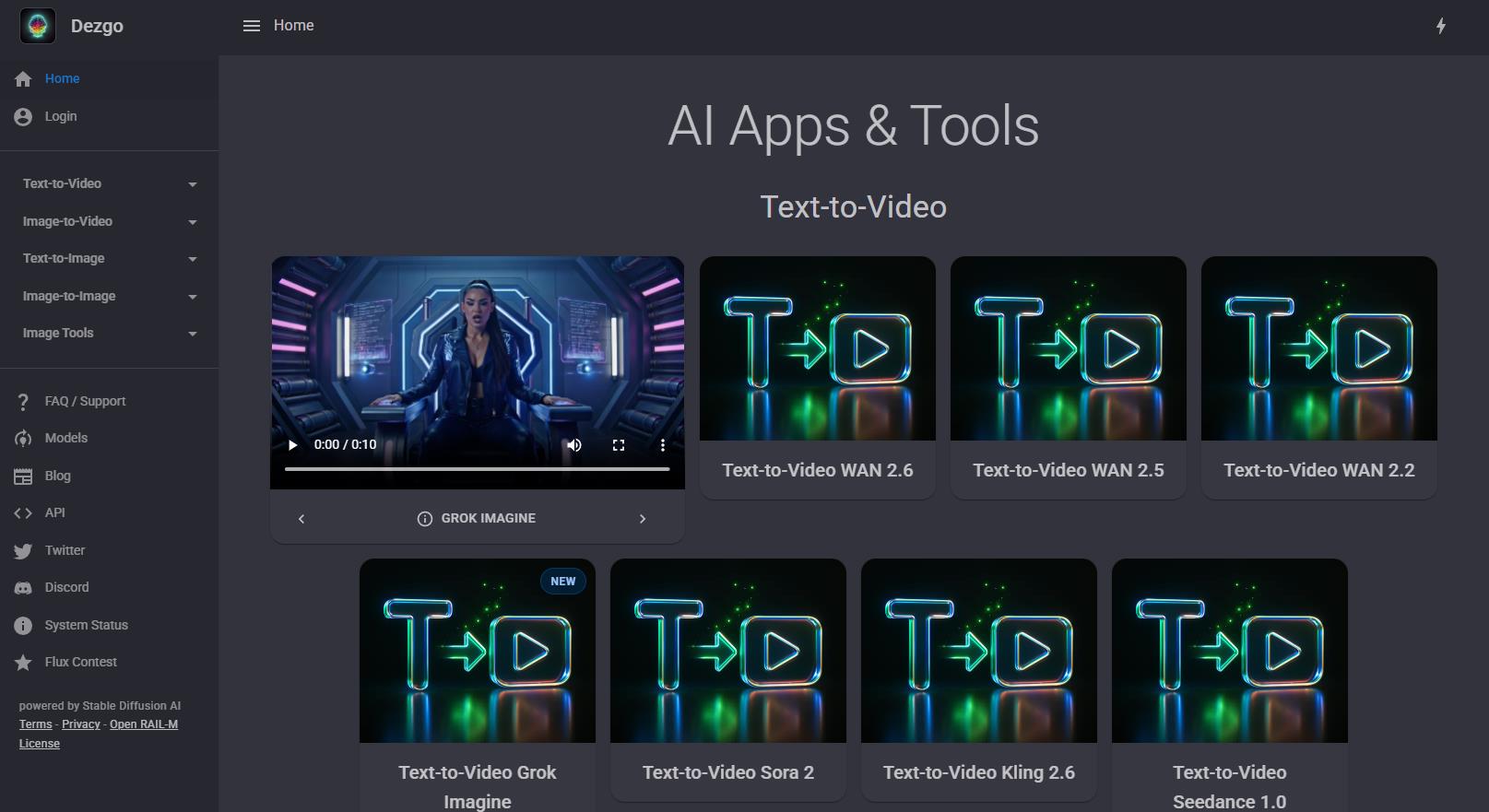Open the Discord link icon
Image resolution: width=1489 pixels, height=812 pixels.
pos(23,588)
